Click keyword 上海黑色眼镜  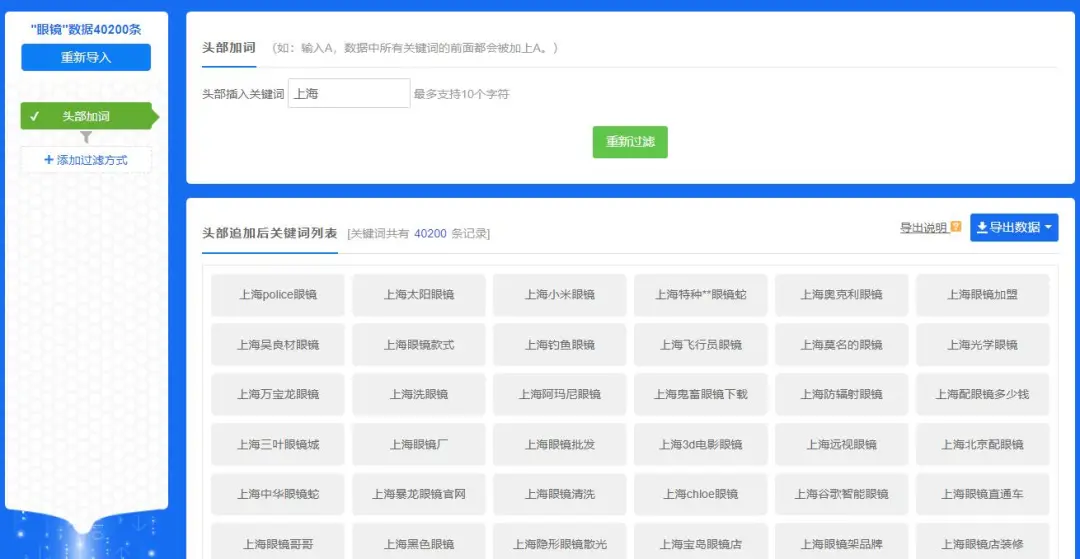tap(419, 542)
